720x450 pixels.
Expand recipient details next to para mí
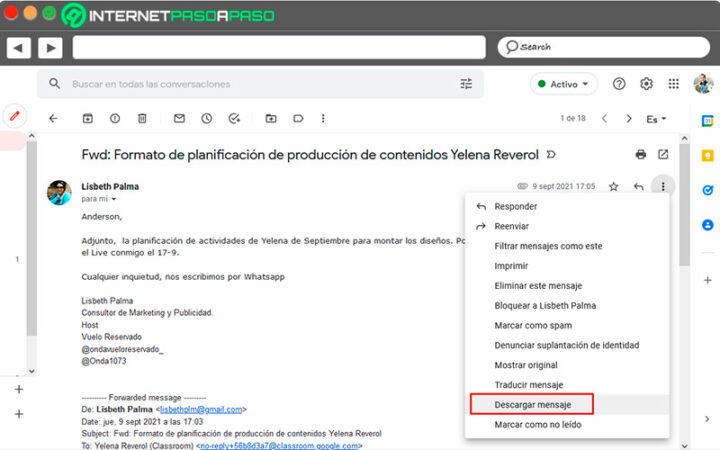click(x=113, y=199)
